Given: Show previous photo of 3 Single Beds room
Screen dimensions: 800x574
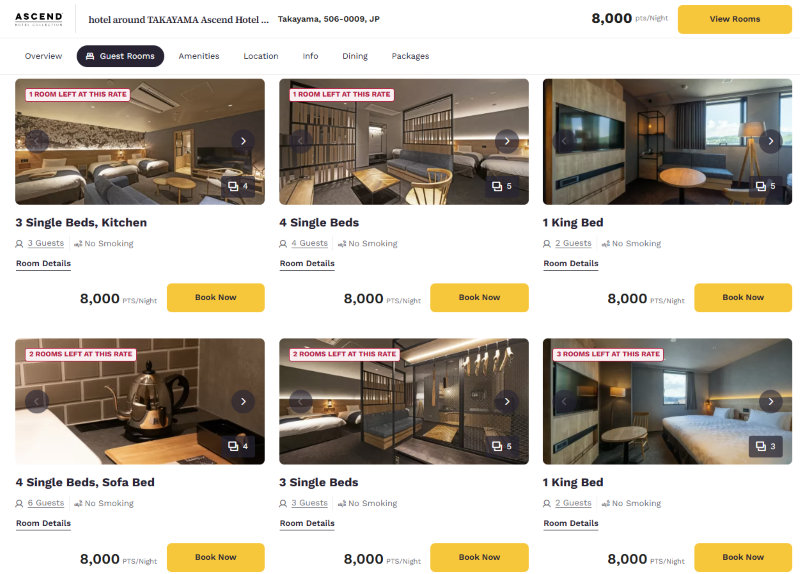Looking at the screenshot, I should (x=301, y=402).
